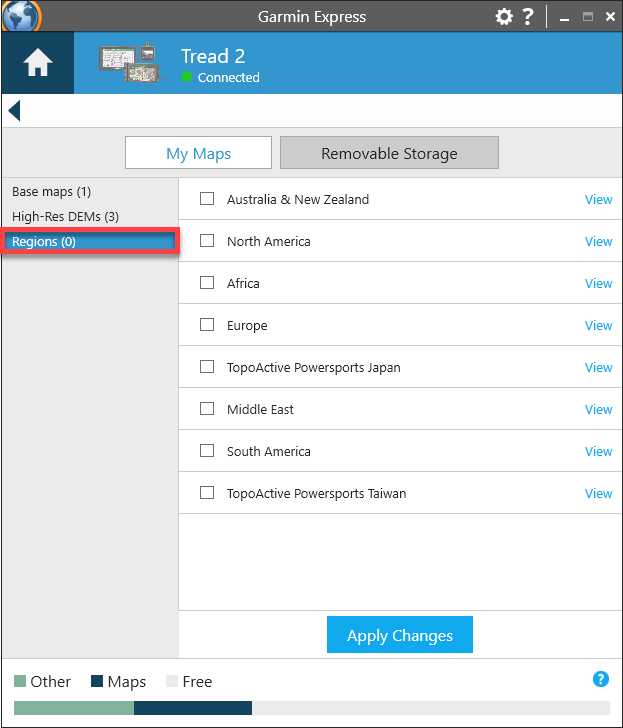Viewport: 623px width, 728px height.
Task: Open help question mark in title bar
Action: click(x=528, y=17)
